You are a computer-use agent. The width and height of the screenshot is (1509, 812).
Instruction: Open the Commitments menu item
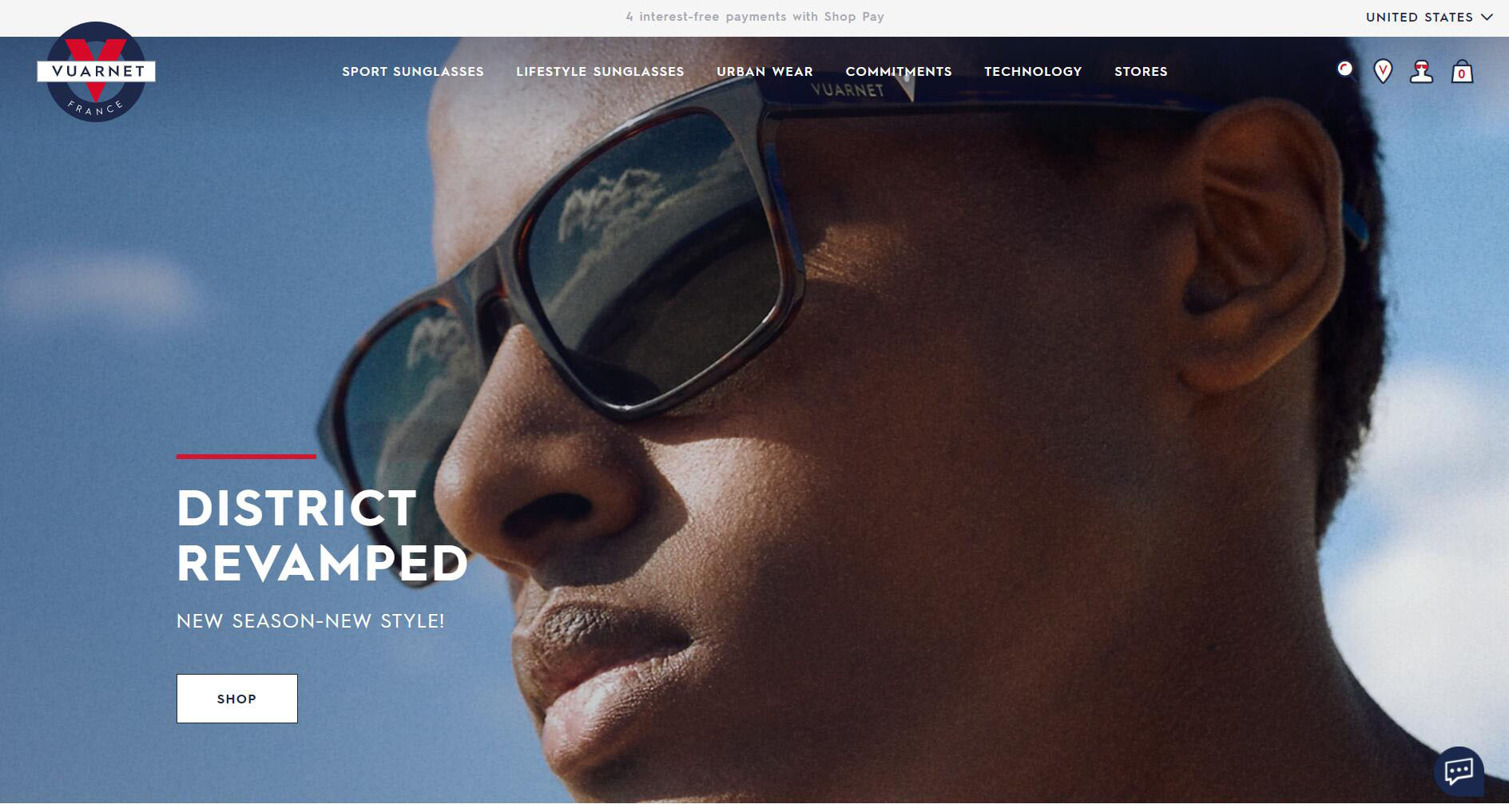click(899, 71)
